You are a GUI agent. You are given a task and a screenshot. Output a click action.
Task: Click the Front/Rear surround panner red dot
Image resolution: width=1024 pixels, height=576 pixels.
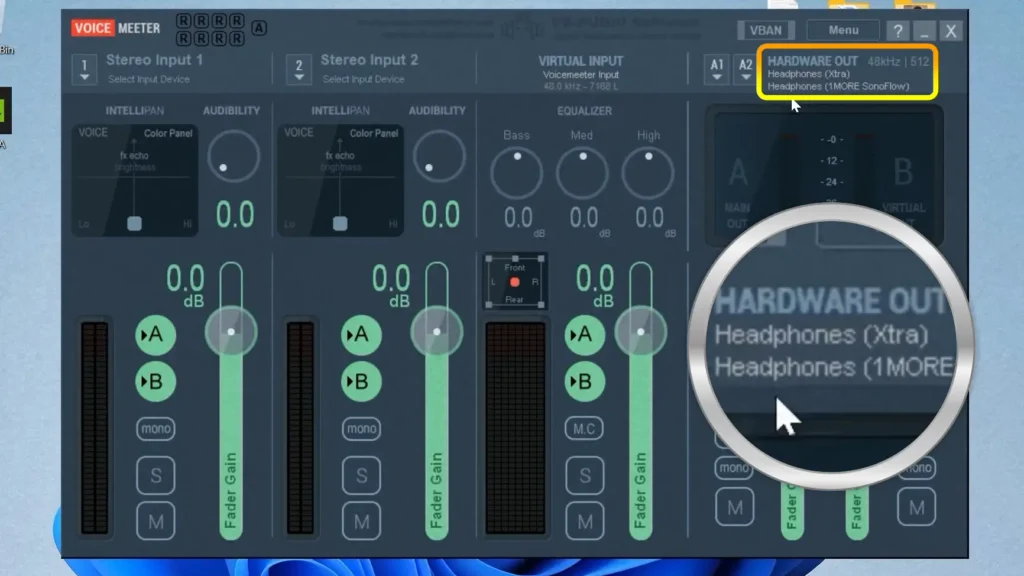(x=515, y=282)
